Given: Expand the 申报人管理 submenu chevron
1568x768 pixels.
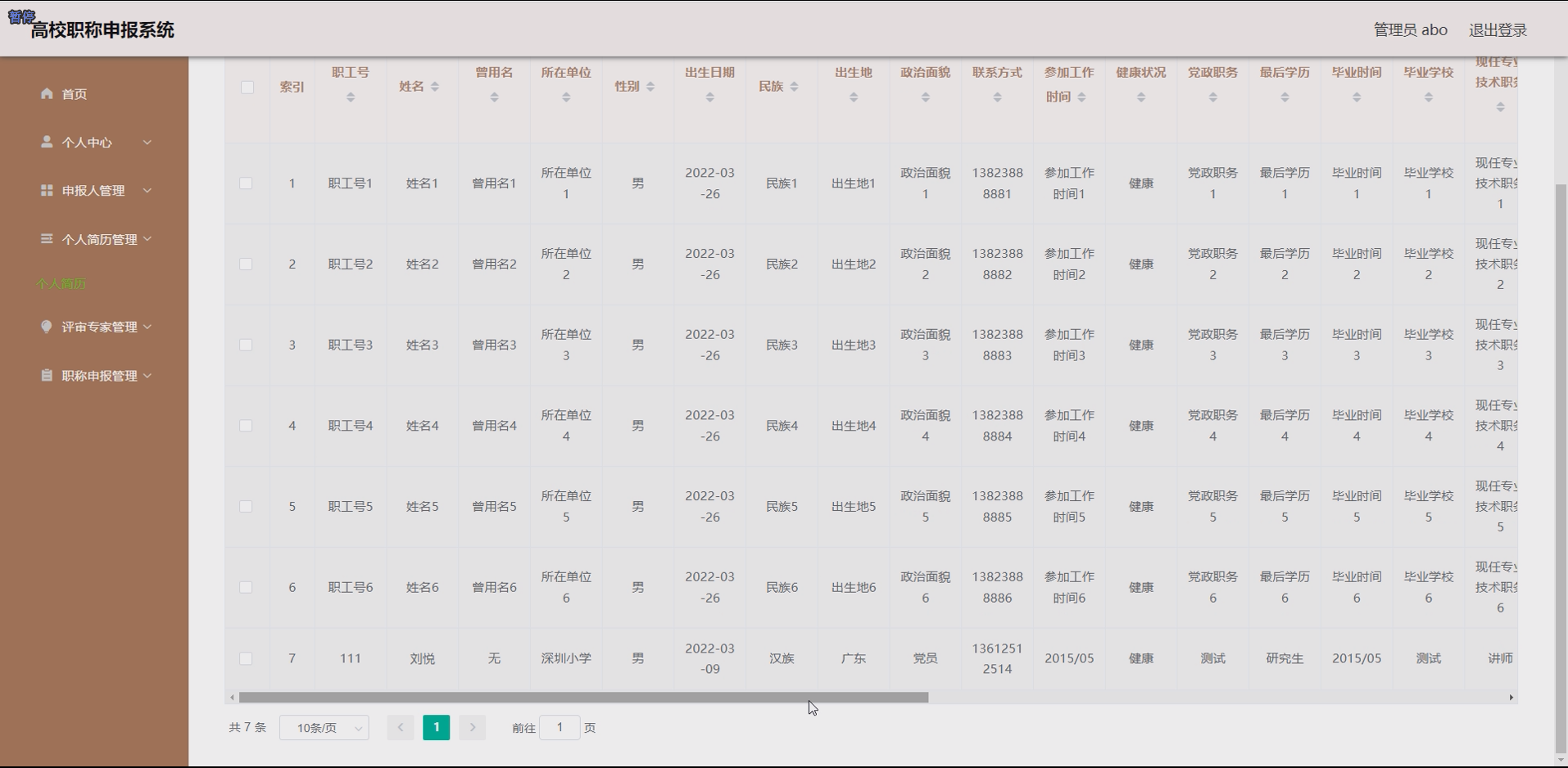Looking at the screenshot, I should point(147,190).
